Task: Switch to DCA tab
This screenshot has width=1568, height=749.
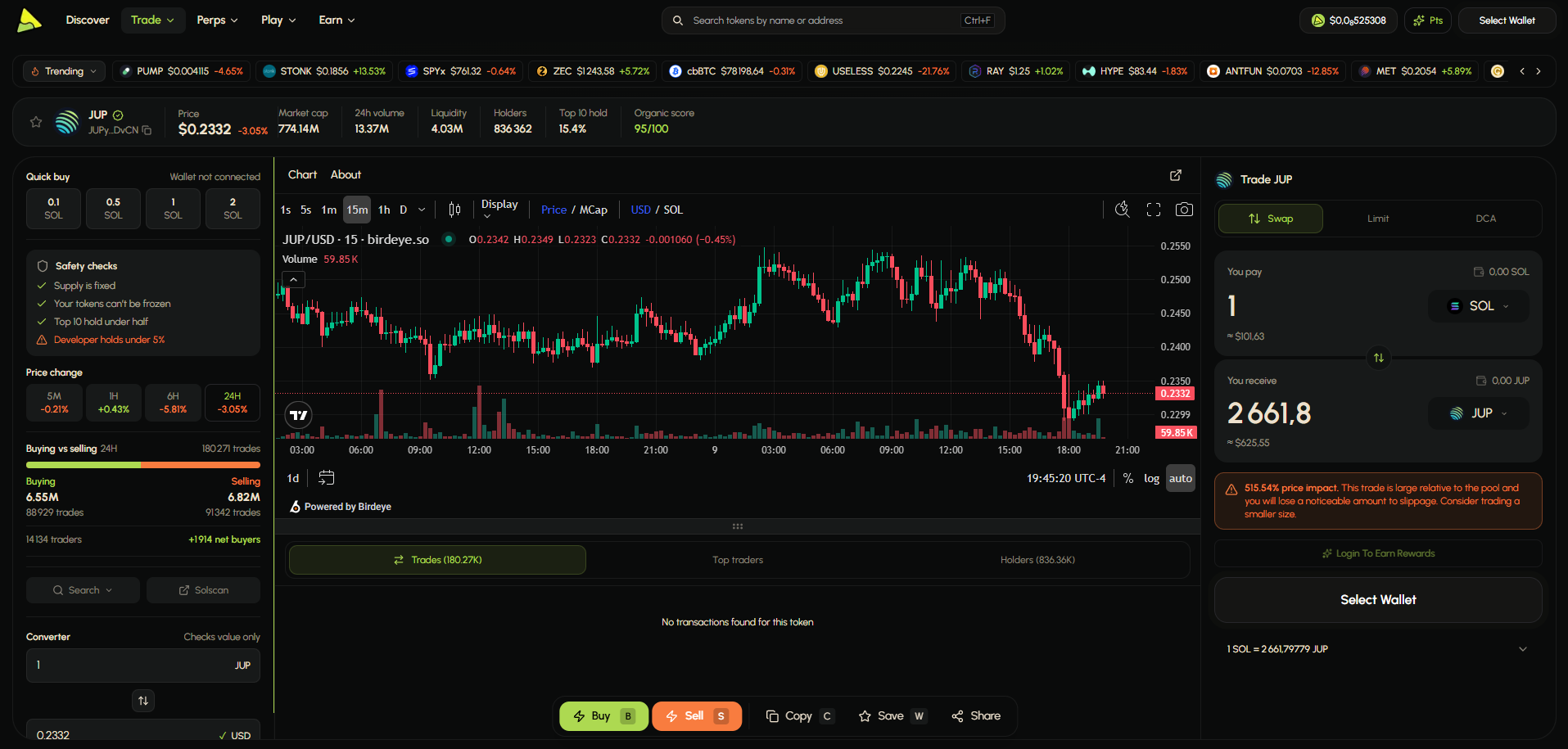Action: coord(1485,219)
